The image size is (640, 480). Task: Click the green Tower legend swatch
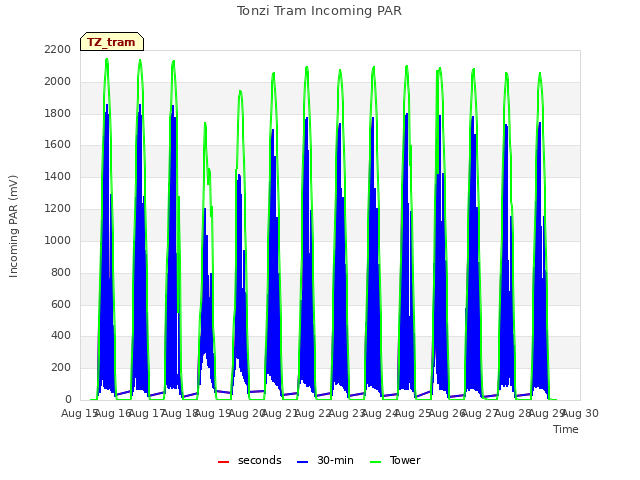(376, 462)
